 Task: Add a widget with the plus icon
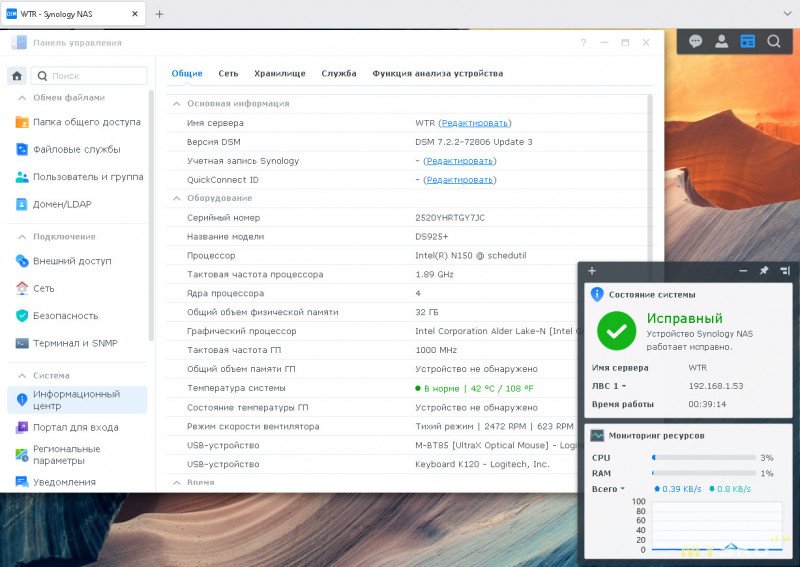[592, 270]
